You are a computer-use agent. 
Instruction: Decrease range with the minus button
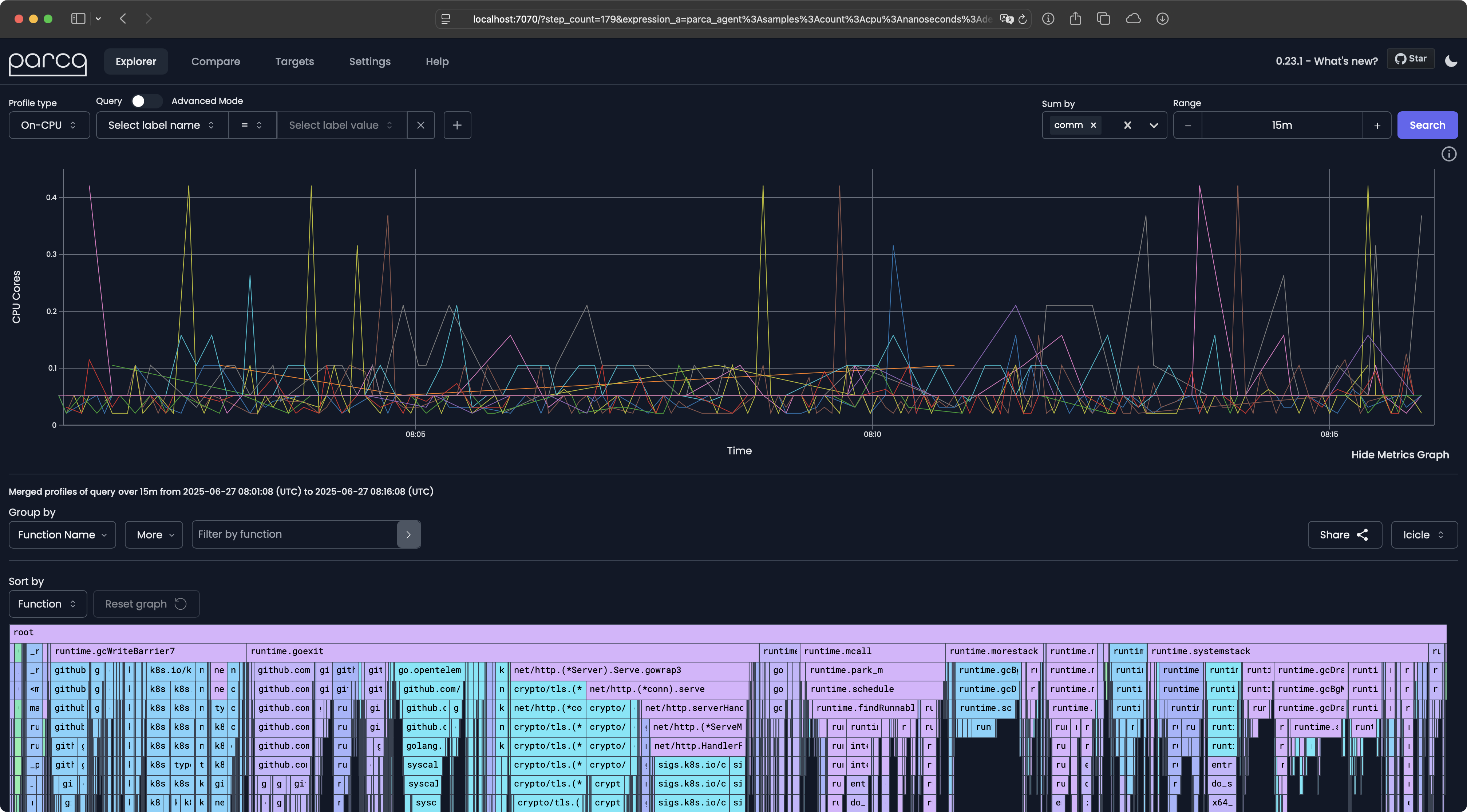pos(1188,125)
